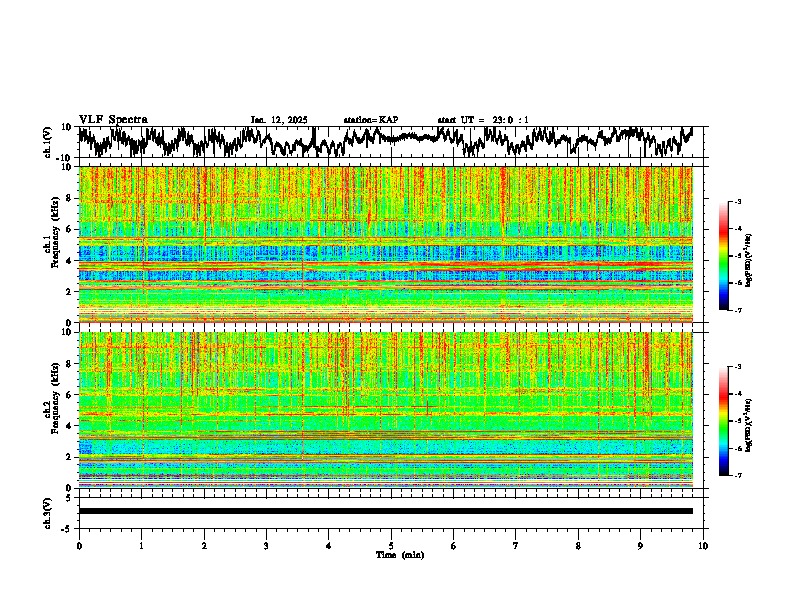
Task: Click the "start UT = 23:0 :1" header text
Action: (x=483, y=120)
